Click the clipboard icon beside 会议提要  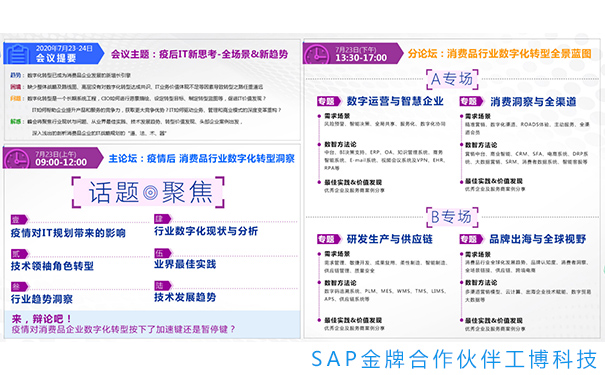pyautogui.click(x=18, y=54)
